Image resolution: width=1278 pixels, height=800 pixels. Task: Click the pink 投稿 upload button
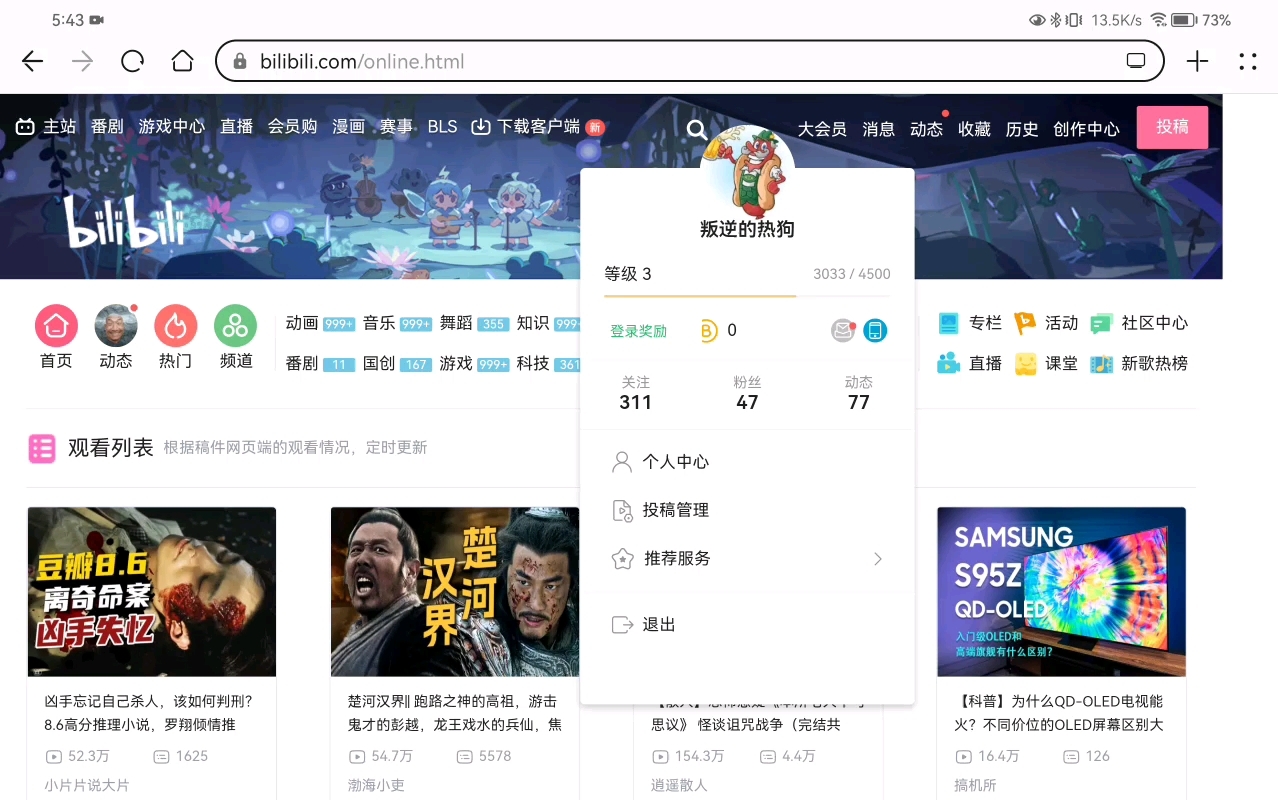click(x=1172, y=126)
